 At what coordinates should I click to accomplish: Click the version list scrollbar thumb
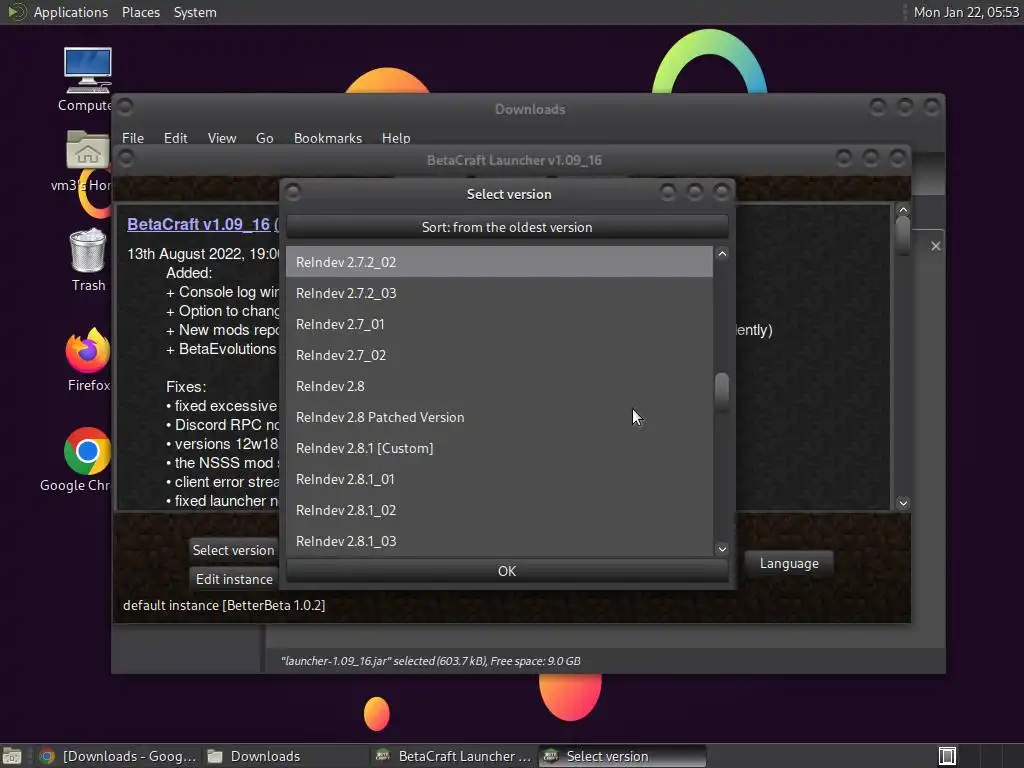coord(722,392)
